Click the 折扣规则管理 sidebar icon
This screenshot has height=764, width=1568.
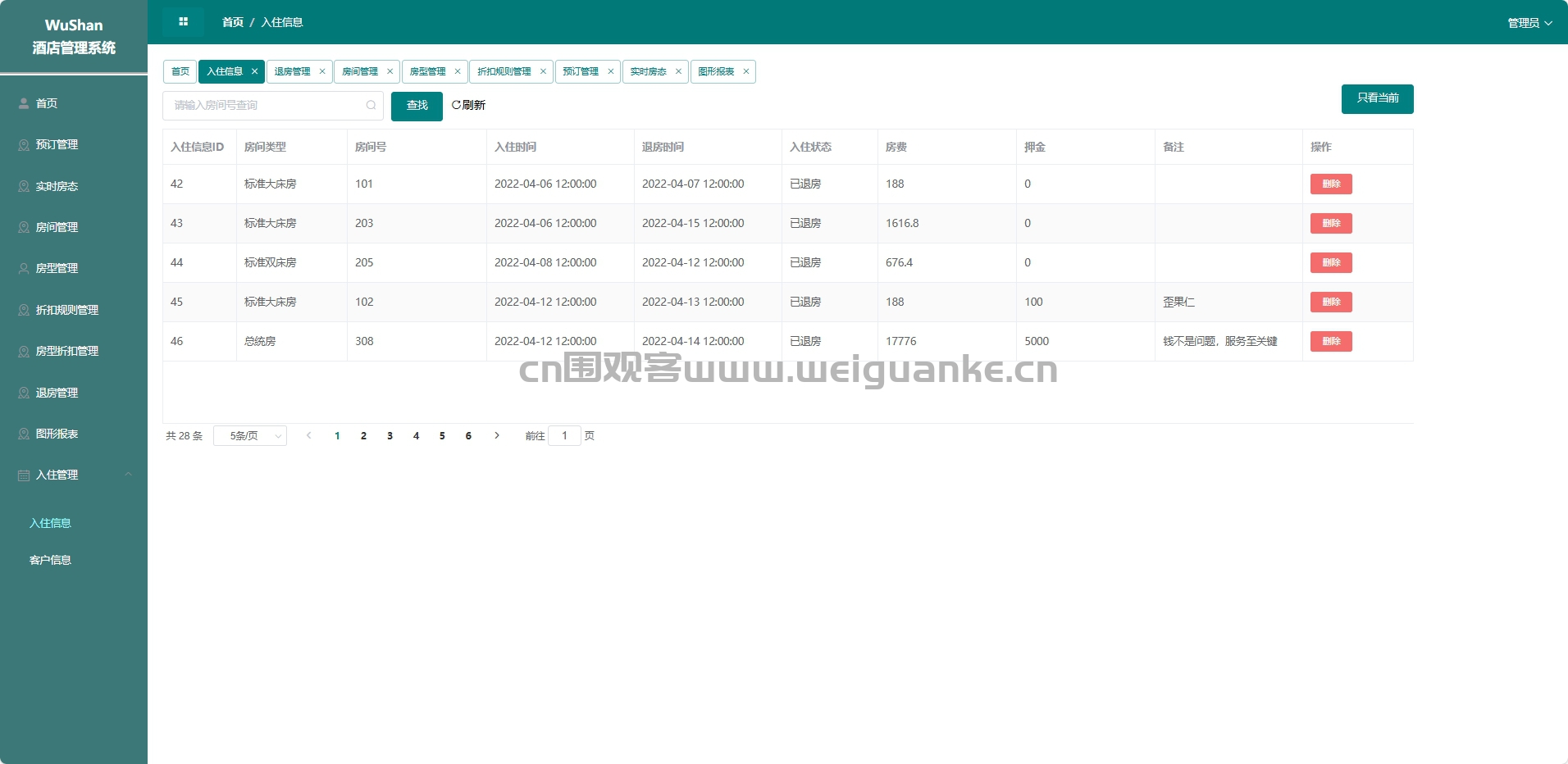click(x=24, y=310)
